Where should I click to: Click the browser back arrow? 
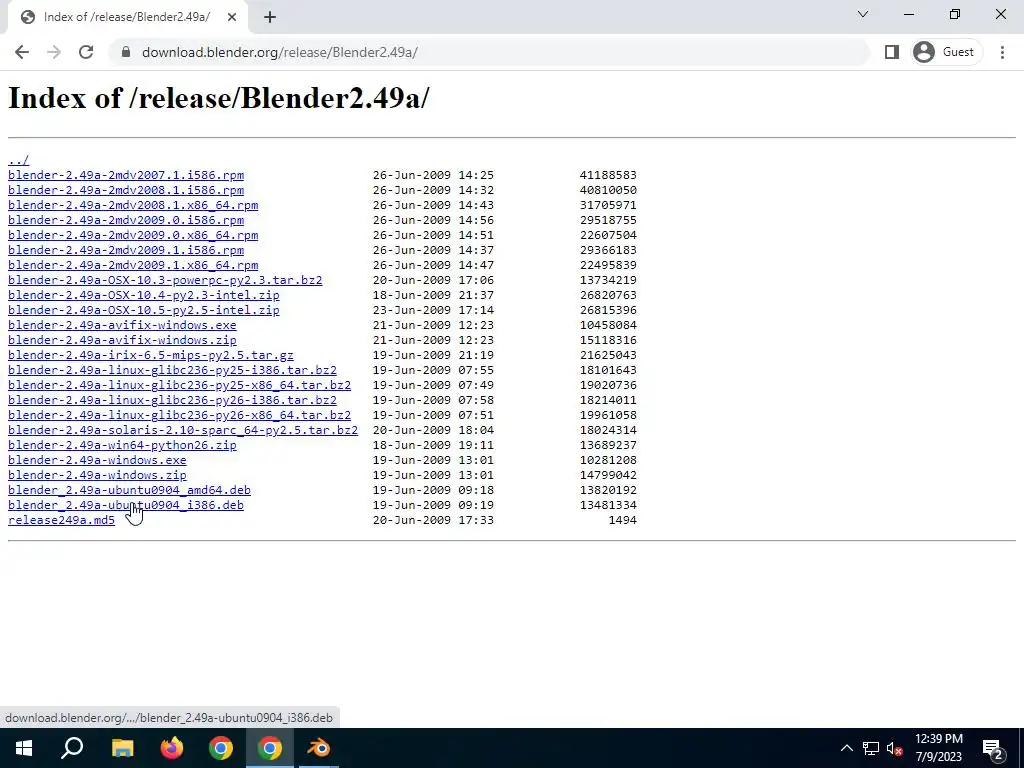(22, 52)
